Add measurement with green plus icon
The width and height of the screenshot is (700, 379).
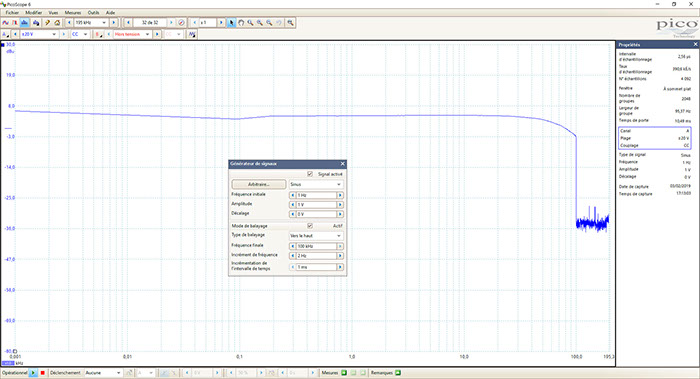point(344,373)
